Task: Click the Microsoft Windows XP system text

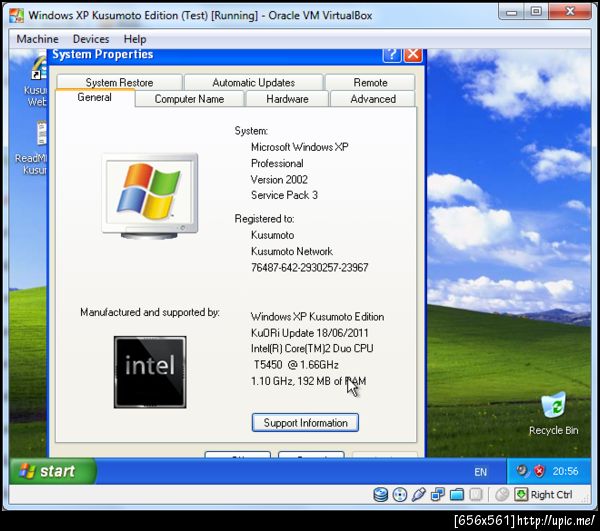Action: click(300, 147)
